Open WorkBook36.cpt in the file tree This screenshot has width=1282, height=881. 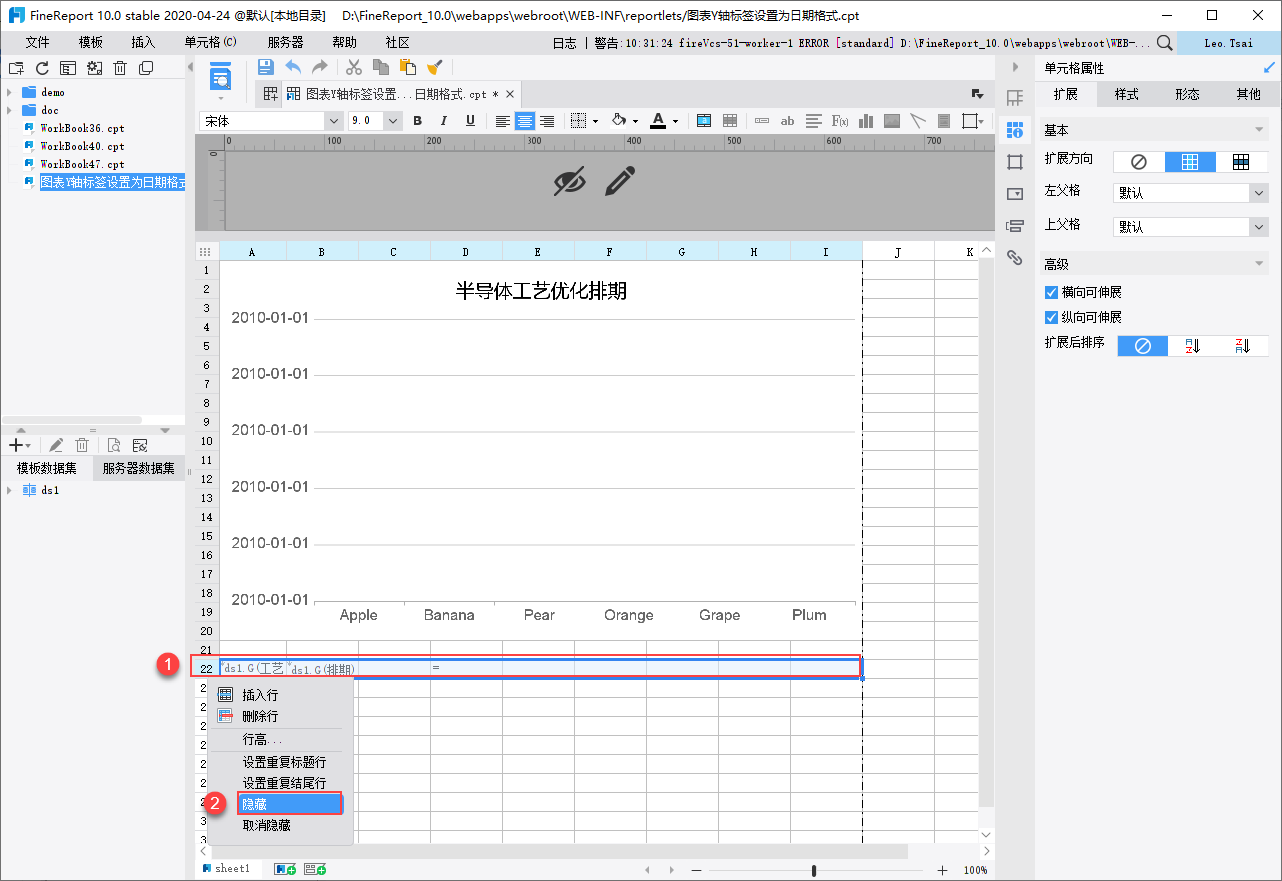coord(82,128)
